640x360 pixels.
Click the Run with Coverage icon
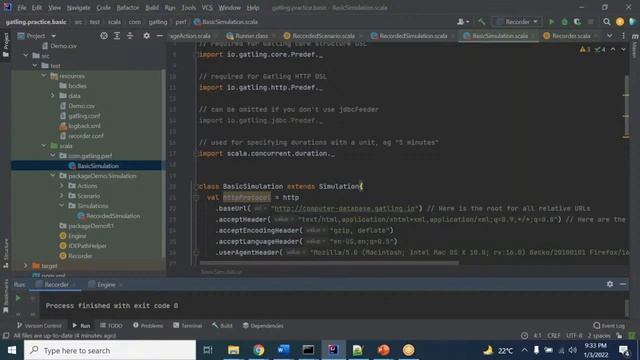pos(577,22)
